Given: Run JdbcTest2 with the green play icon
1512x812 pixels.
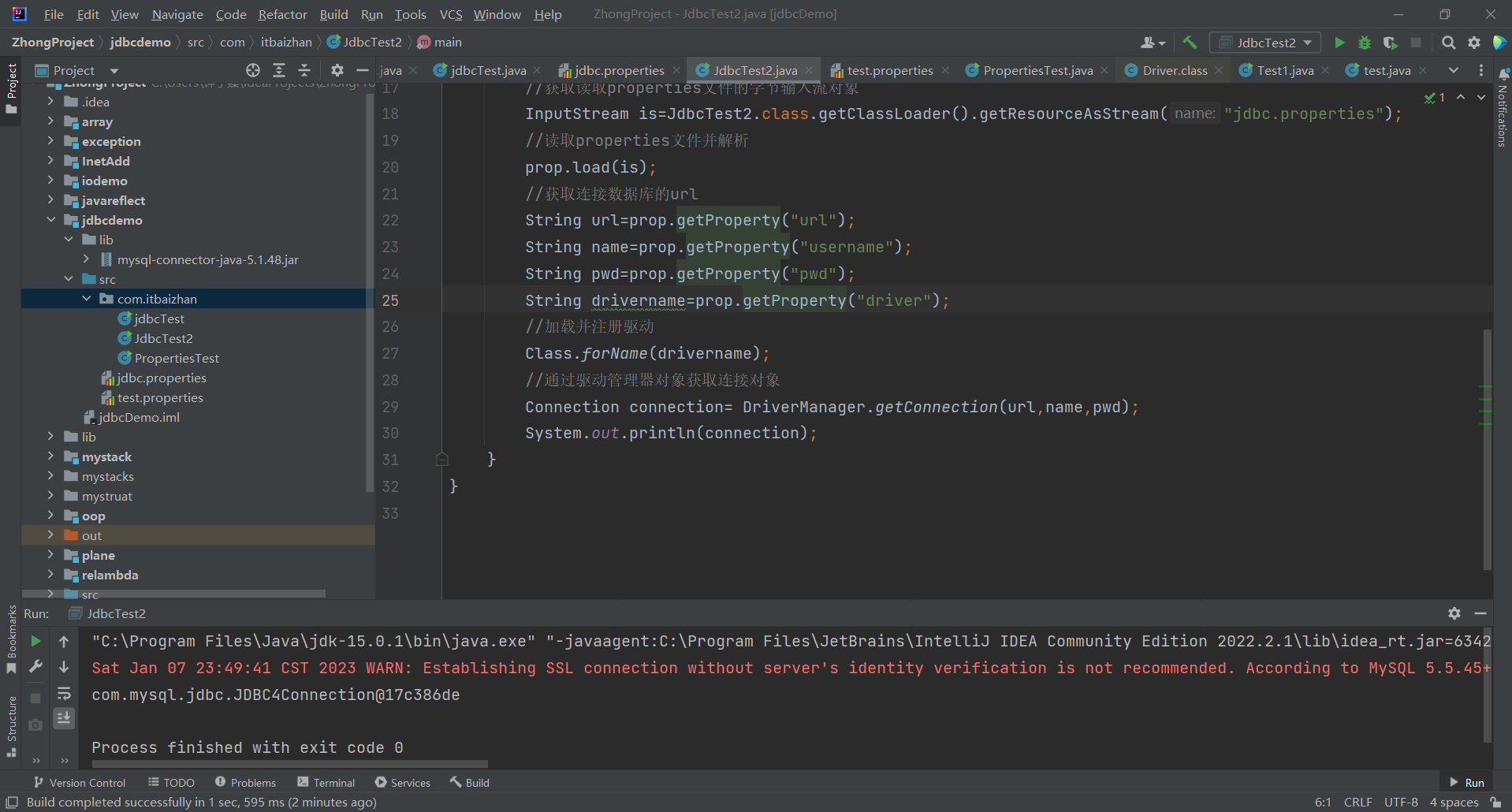Looking at the screenshot, I should point(1339,43).
